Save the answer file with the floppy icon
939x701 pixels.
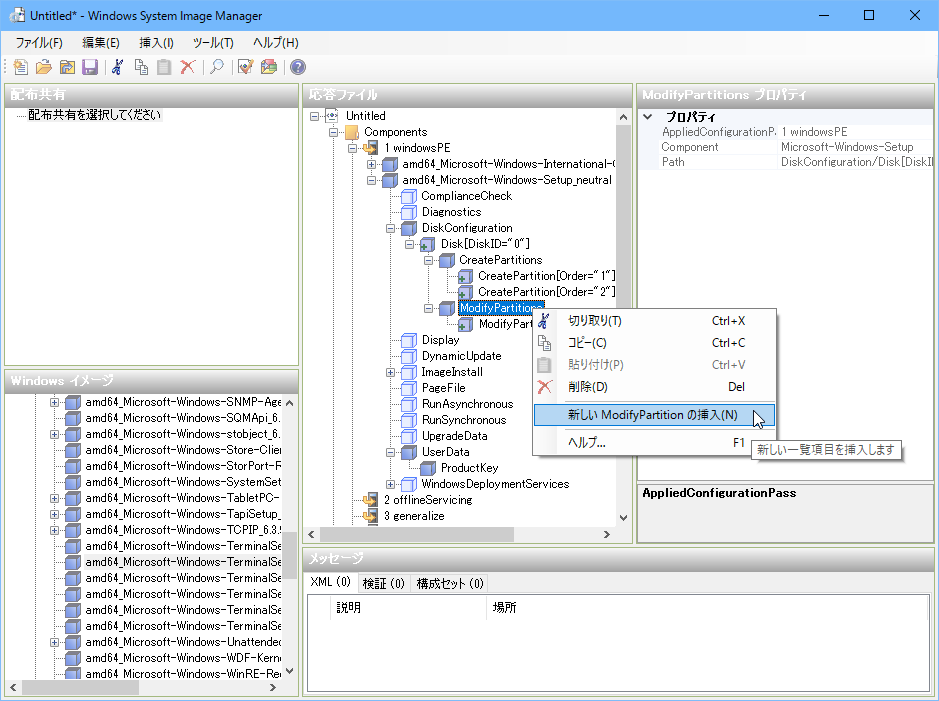pyautogui.click(x=90, y=67)
